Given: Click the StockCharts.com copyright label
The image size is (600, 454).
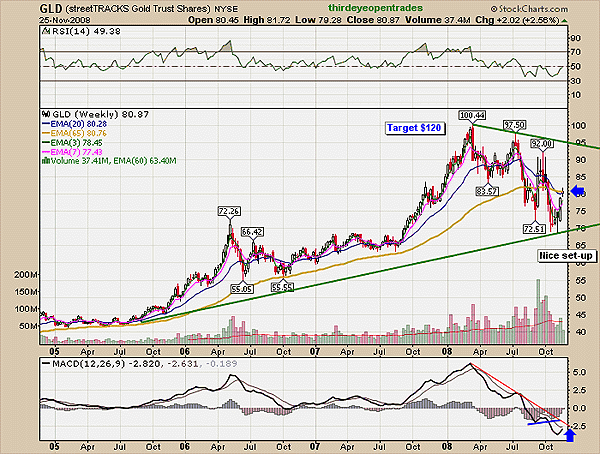Looking at the screenshot, I should pyautogui.click(x=529, y=8).
